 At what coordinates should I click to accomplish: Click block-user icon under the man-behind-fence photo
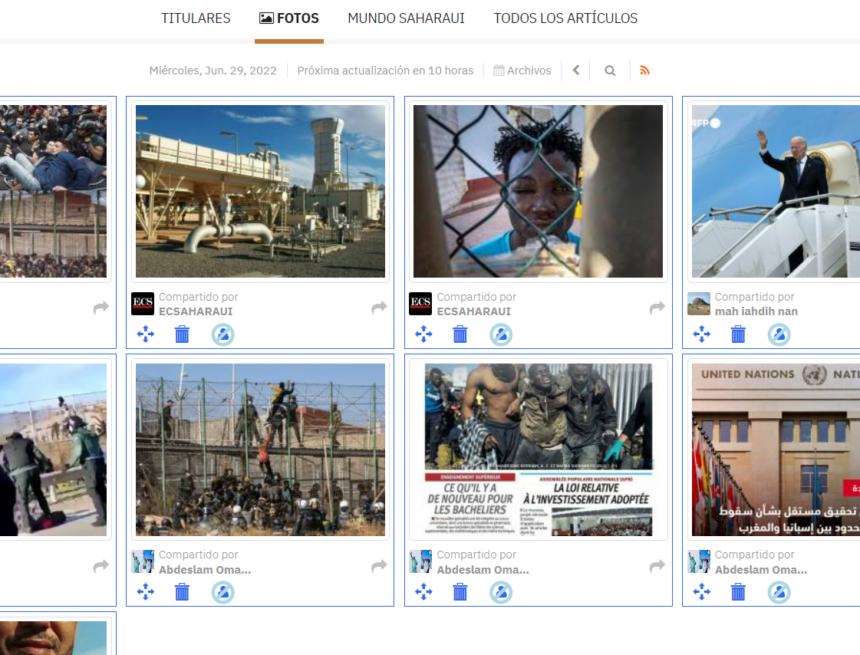coord(501,334)
